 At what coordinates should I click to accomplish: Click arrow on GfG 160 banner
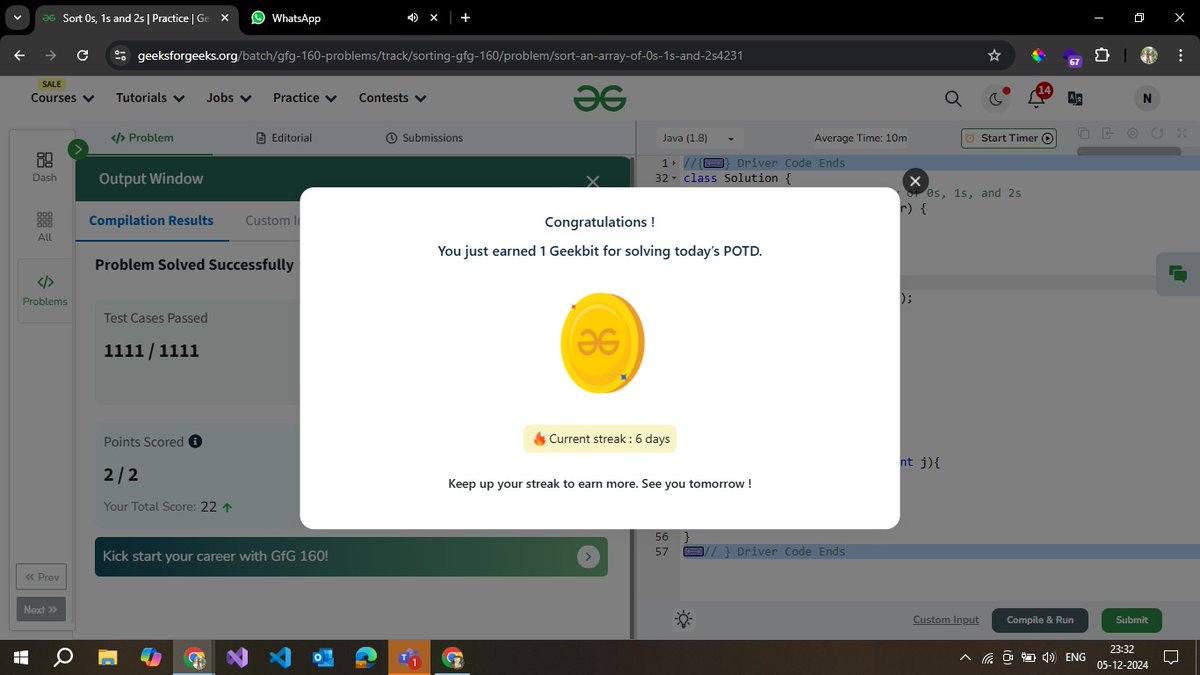pos(589,556)
